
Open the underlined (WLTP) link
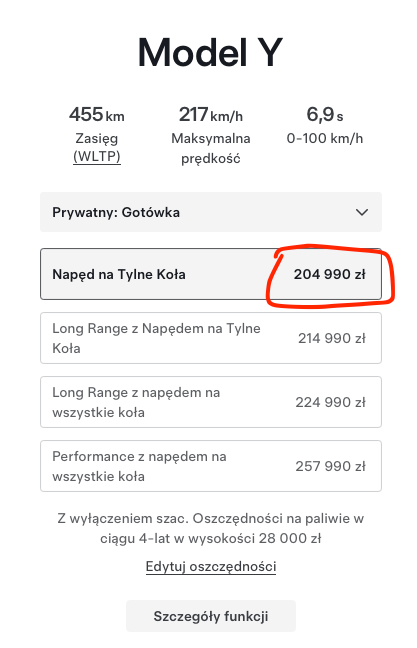click(97, 157)
